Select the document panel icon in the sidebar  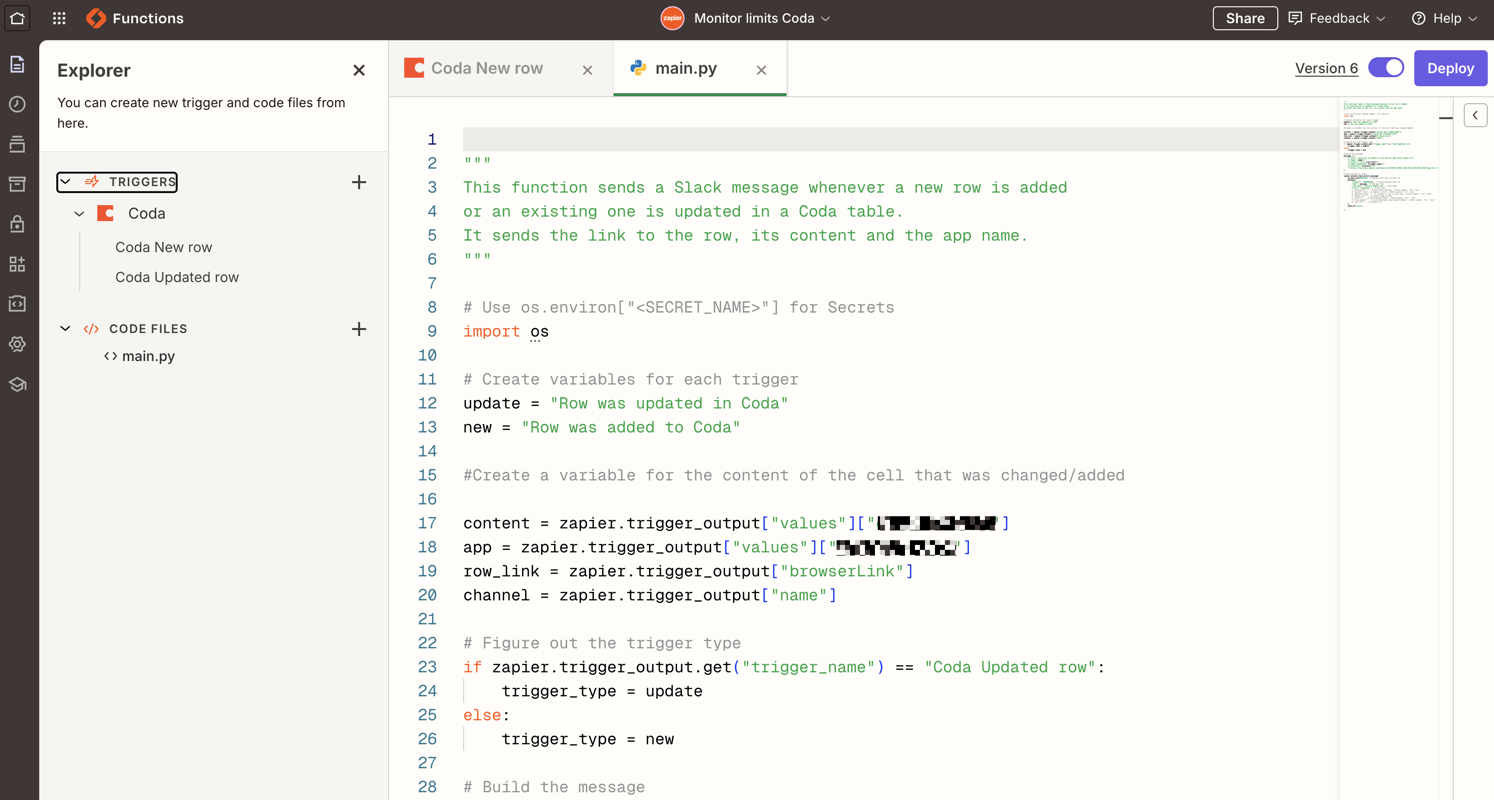tap(17, 62)
